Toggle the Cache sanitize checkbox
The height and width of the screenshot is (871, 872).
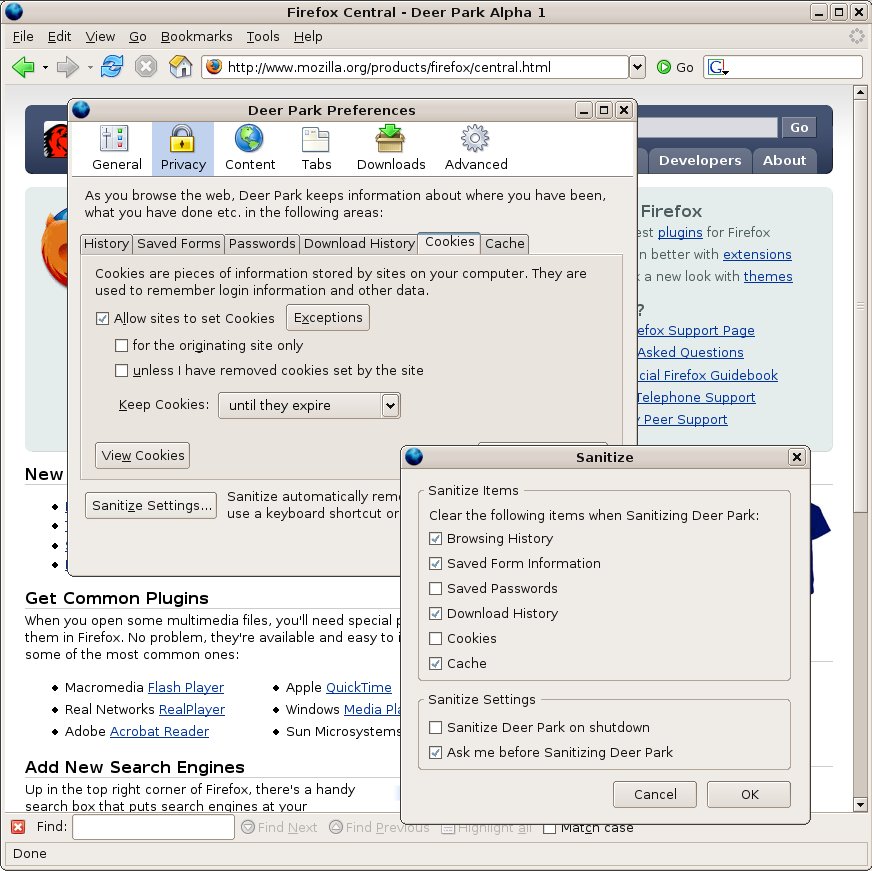coord(435,664)
